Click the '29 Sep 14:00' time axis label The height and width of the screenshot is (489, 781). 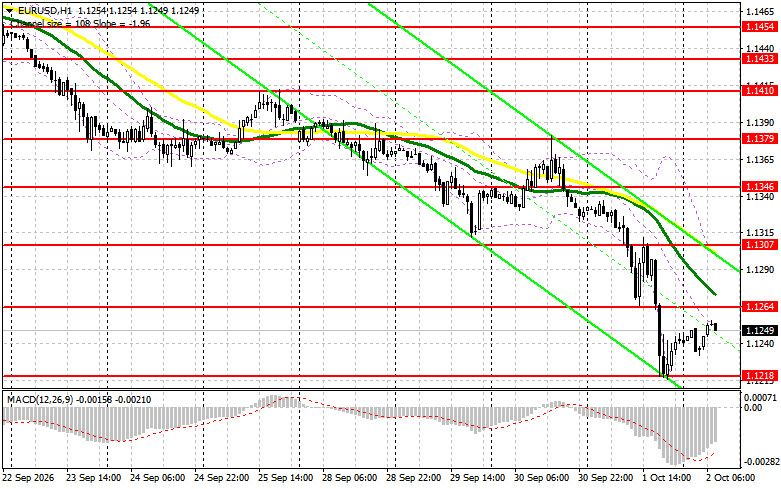pos(478,478)
